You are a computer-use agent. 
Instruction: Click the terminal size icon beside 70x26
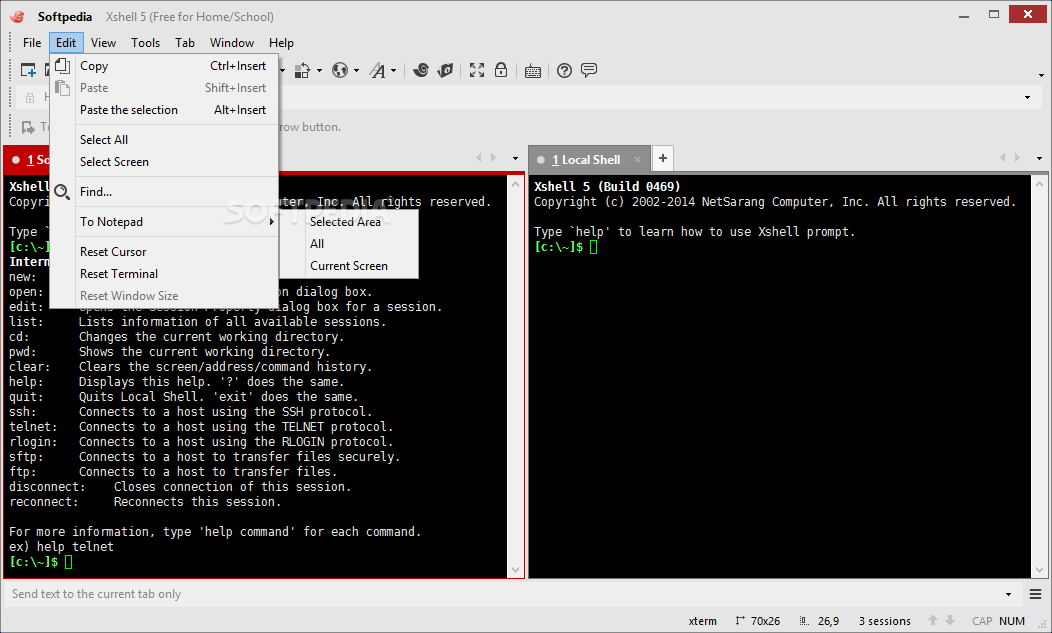point(740,621)
